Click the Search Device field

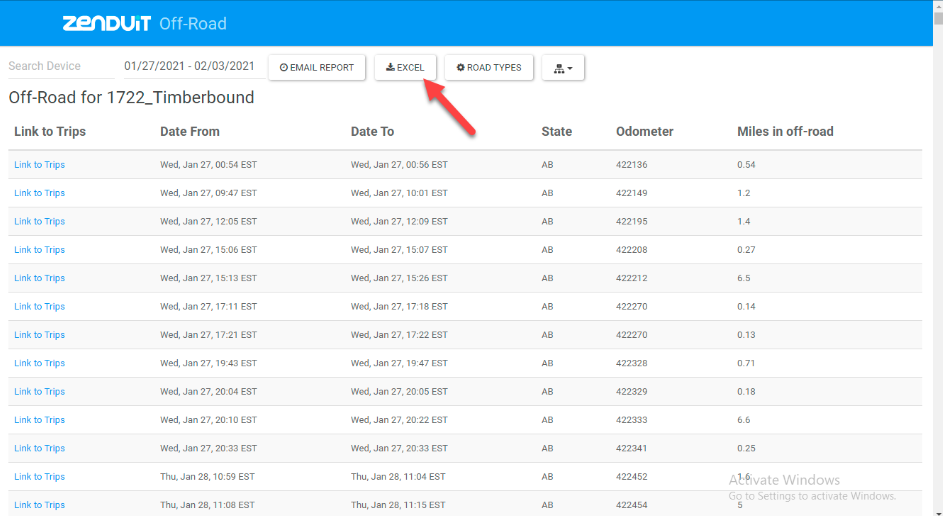(x=61, y=66)
